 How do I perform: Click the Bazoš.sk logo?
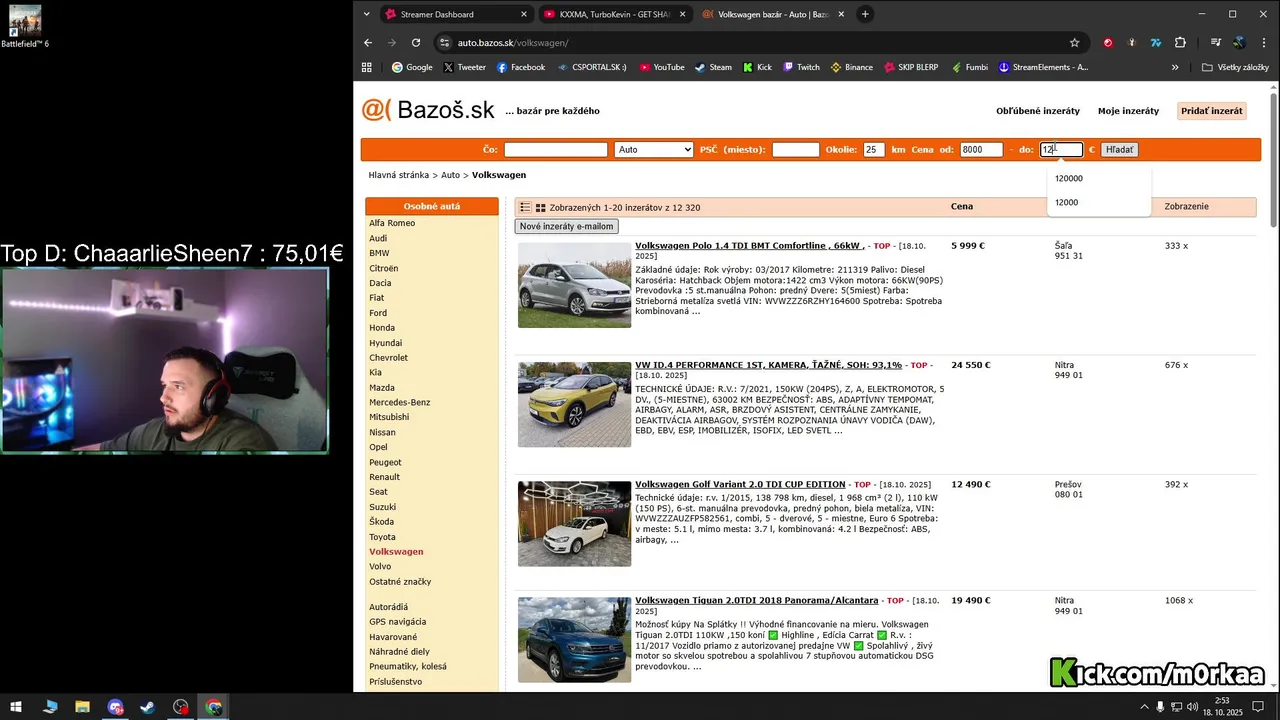428,110
